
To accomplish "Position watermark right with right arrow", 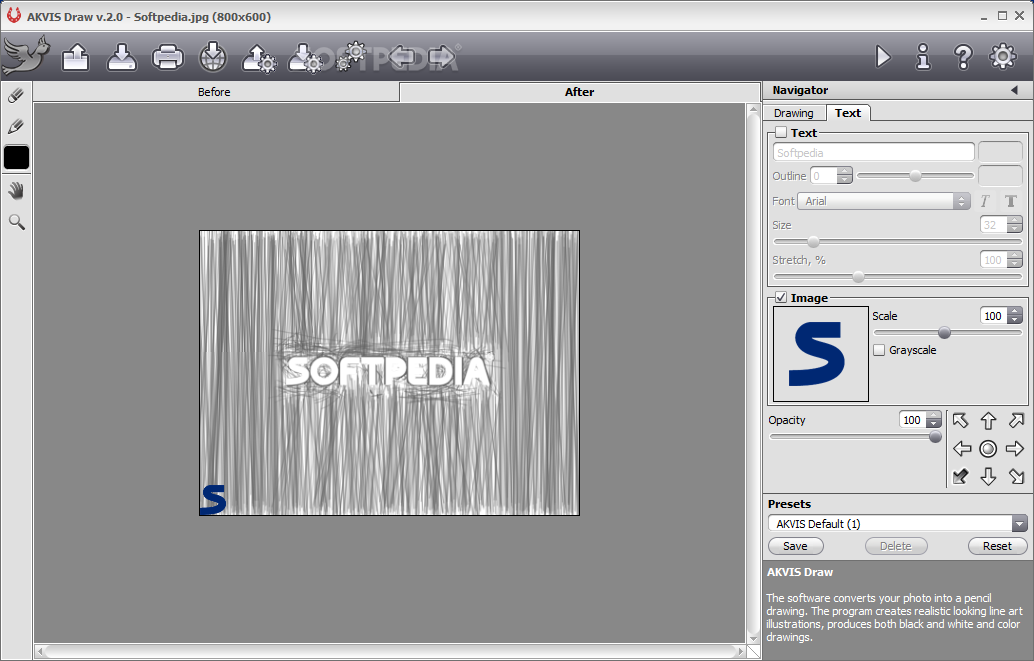I will coord(1015,449).
